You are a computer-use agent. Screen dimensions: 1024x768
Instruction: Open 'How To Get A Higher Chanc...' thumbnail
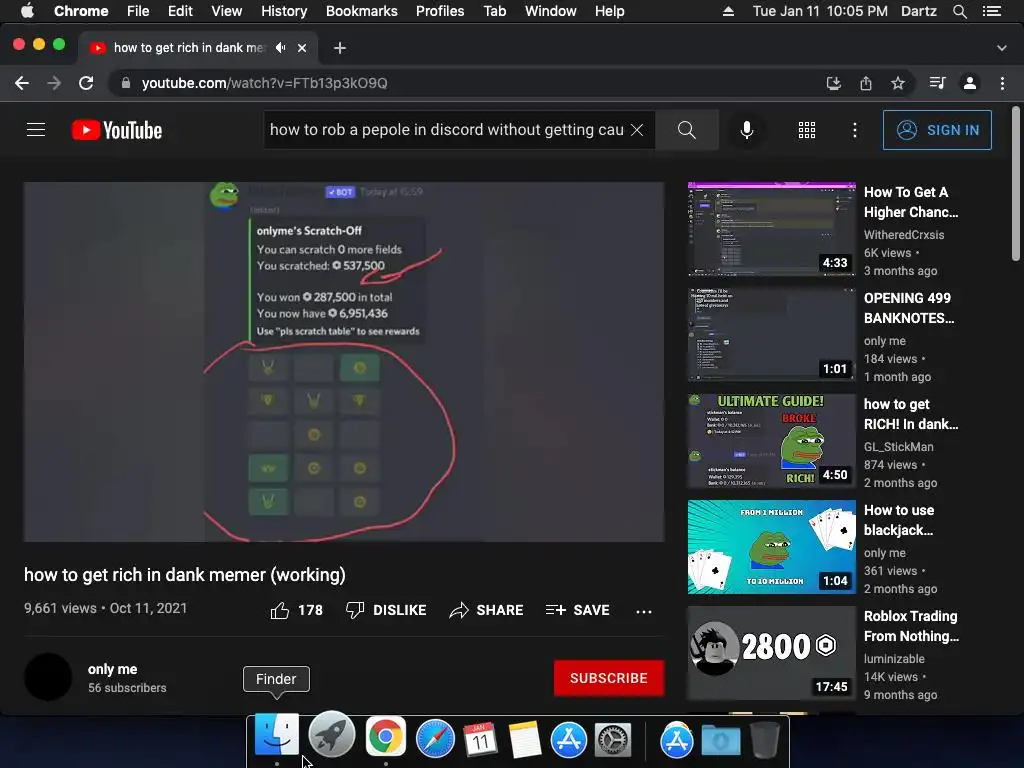[771, 229]
